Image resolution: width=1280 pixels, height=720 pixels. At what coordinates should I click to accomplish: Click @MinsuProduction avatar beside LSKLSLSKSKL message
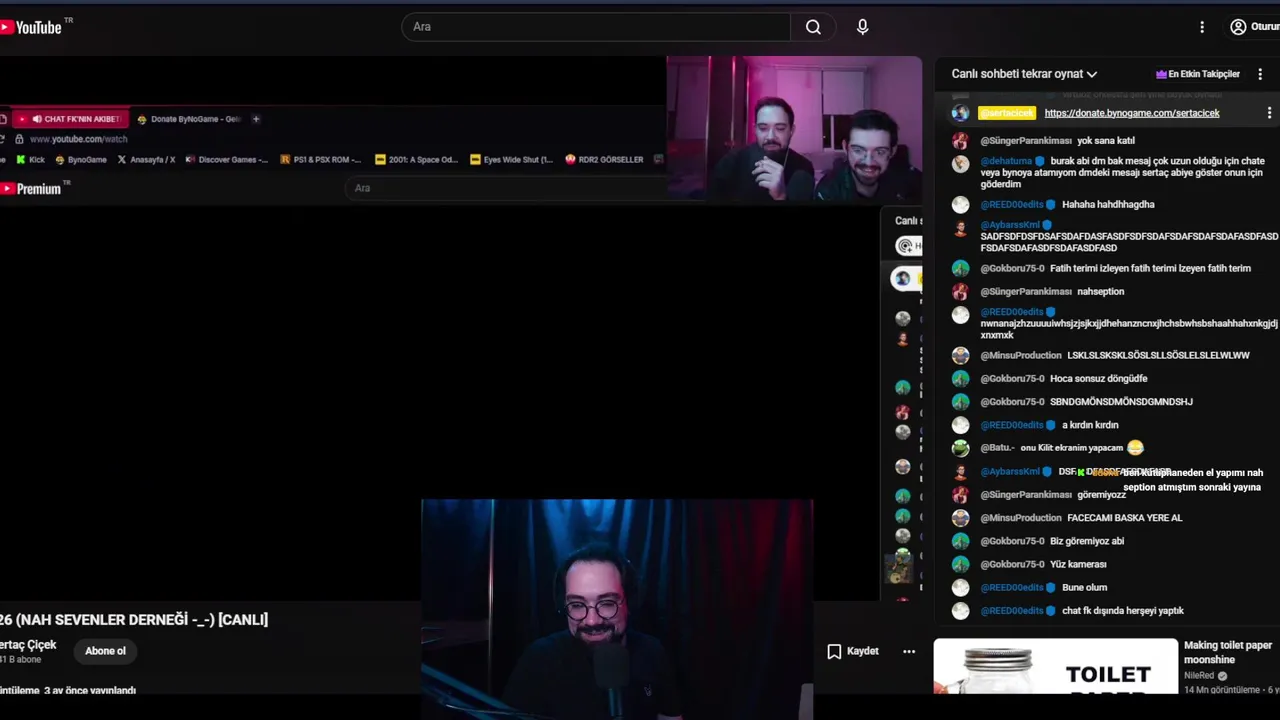coord(960,355)
